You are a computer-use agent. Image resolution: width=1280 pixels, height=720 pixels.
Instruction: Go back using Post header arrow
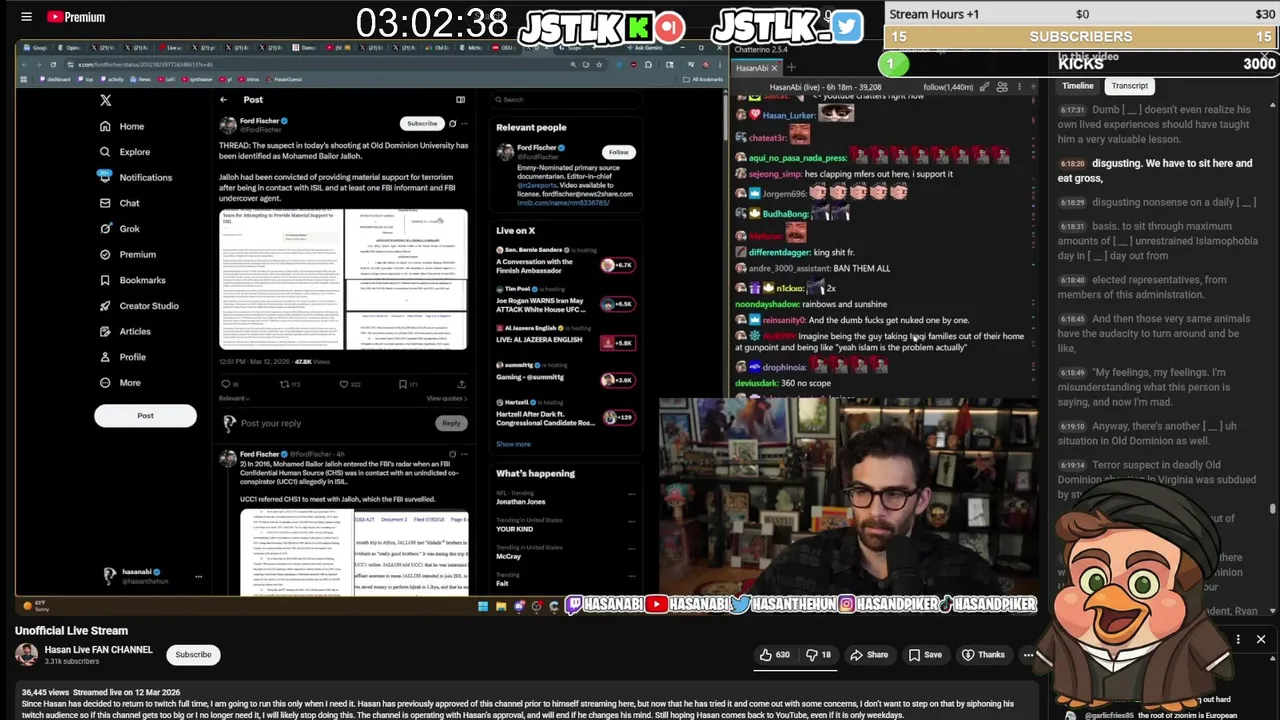(x=224, y=100)
